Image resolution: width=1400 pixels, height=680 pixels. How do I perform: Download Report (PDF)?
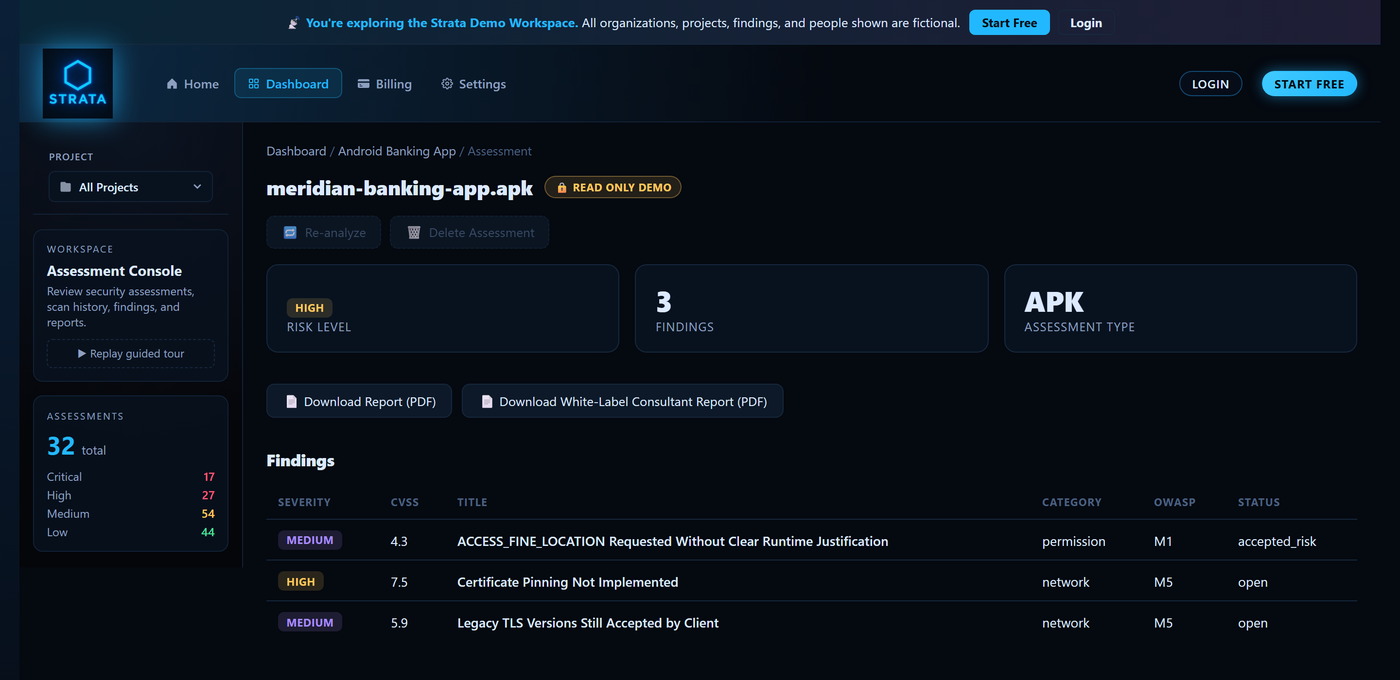(x=359, y=401)
